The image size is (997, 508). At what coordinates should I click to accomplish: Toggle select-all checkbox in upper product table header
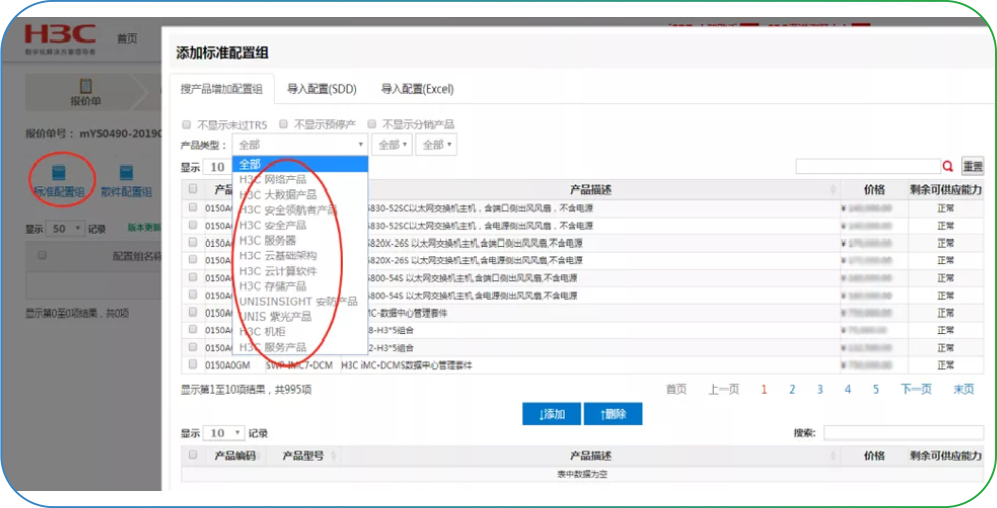click(x=193, y=189)
